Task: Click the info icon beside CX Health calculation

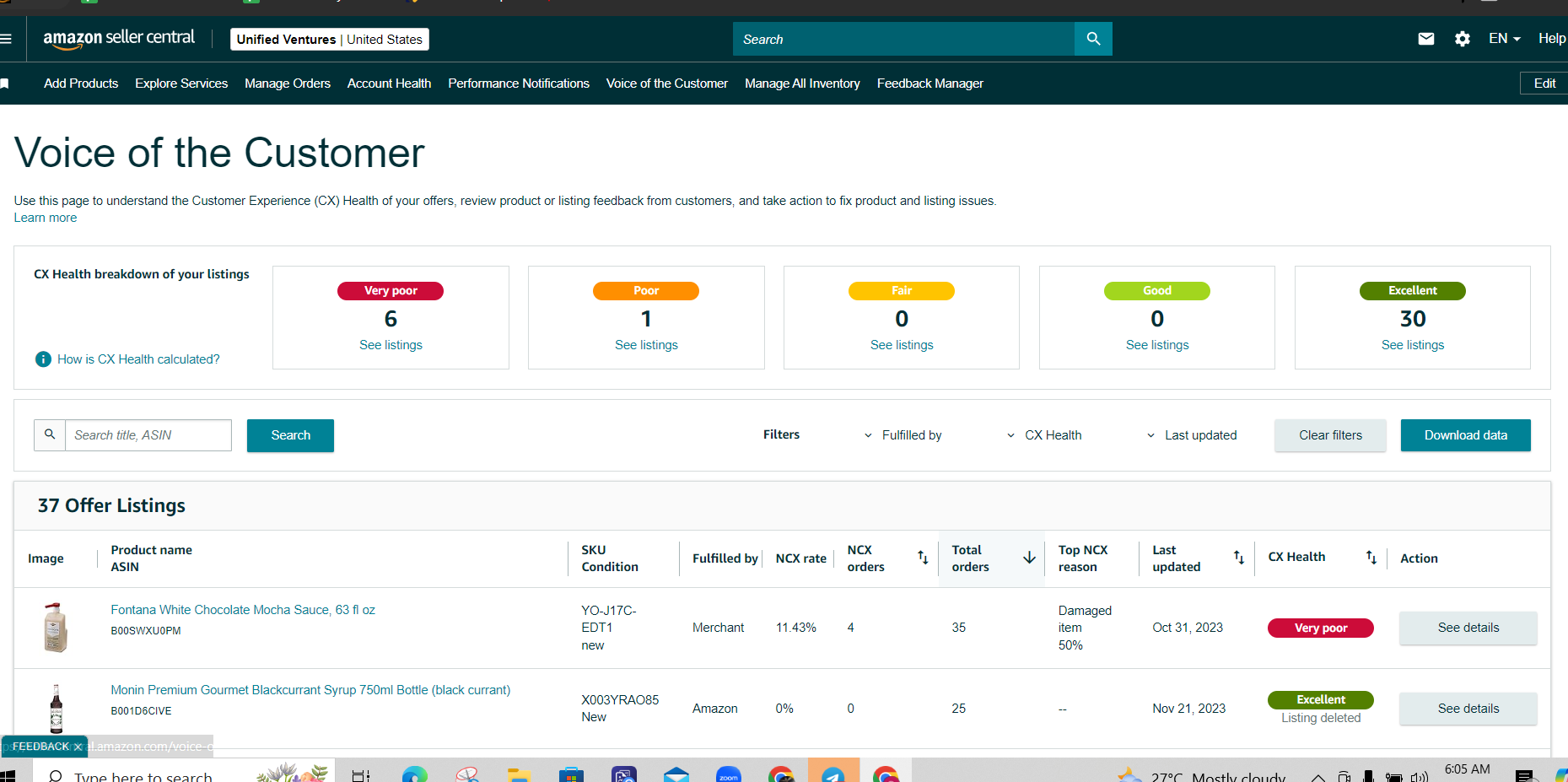Action: 43,359
